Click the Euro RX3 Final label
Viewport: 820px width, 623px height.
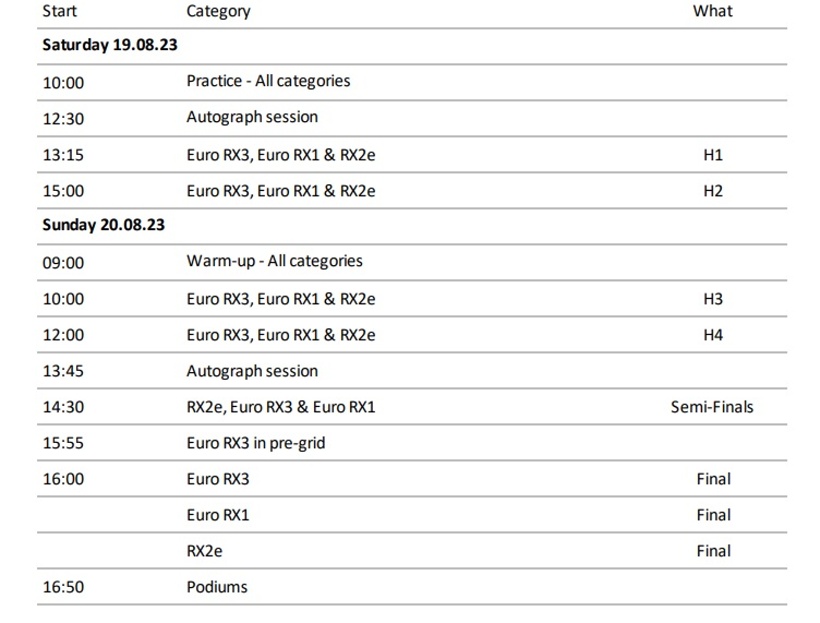[713, 479]
